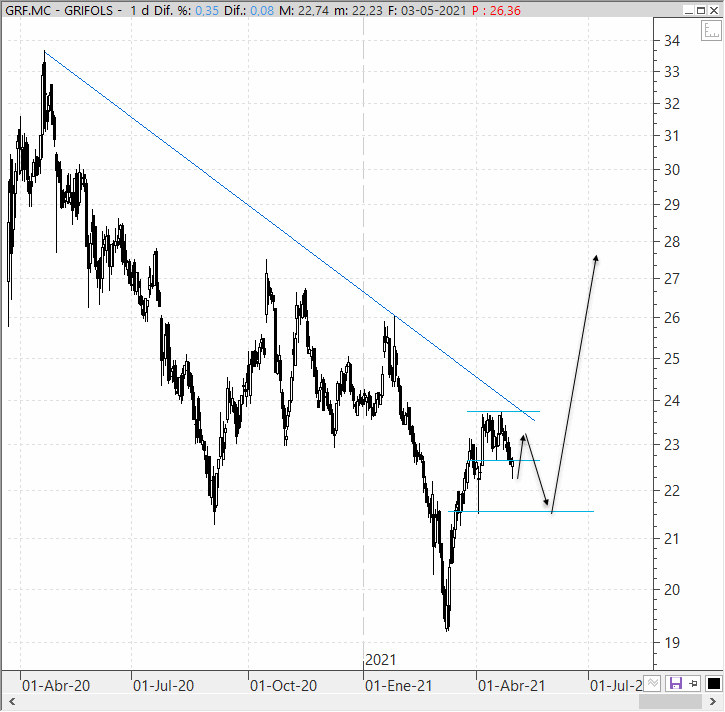This screenshot has width=725, height=712.
Task: Minimize the GRIFOLS chart window
Action: pos(688,10)
